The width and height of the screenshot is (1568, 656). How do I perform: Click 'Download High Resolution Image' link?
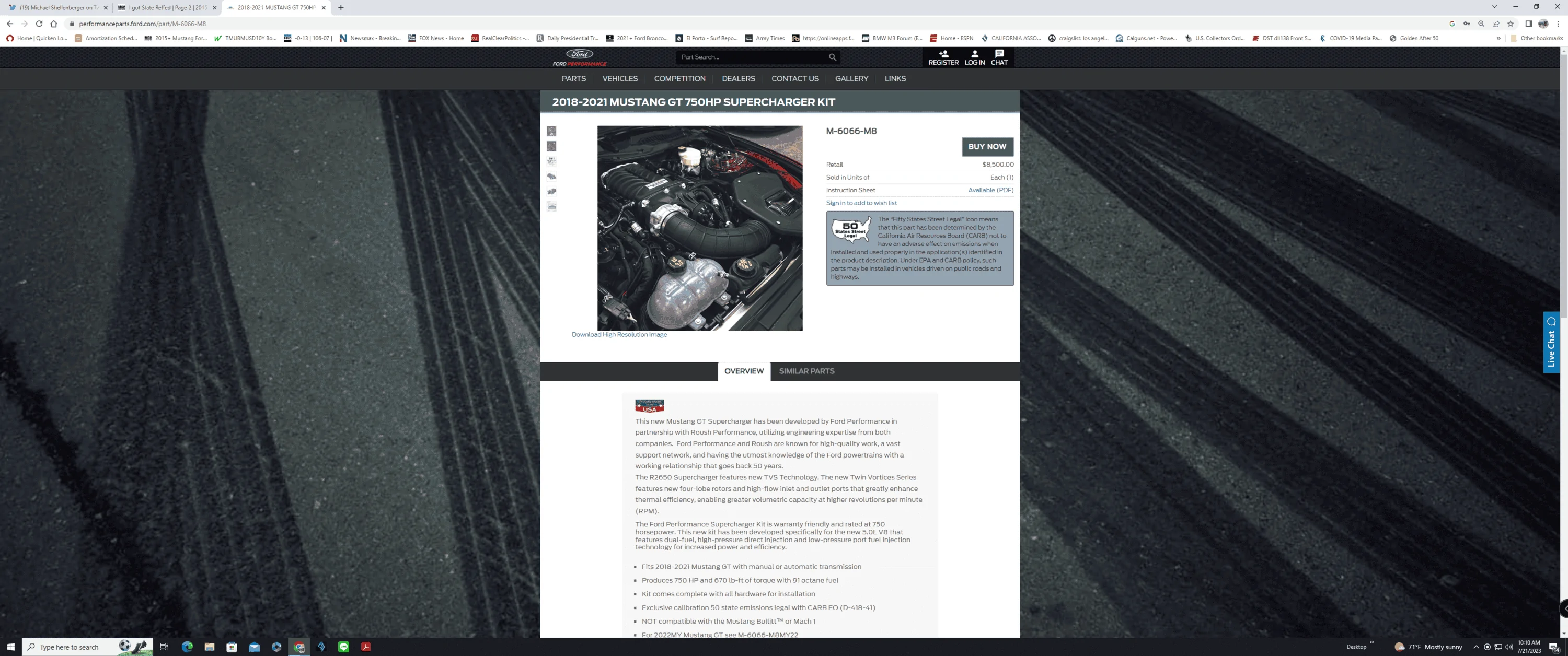619,335
